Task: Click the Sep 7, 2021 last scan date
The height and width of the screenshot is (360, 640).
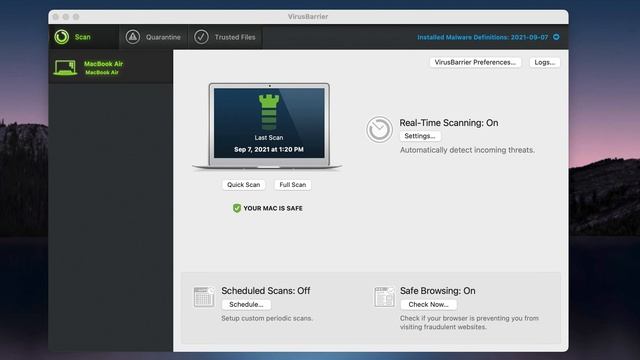Action: 269,150
